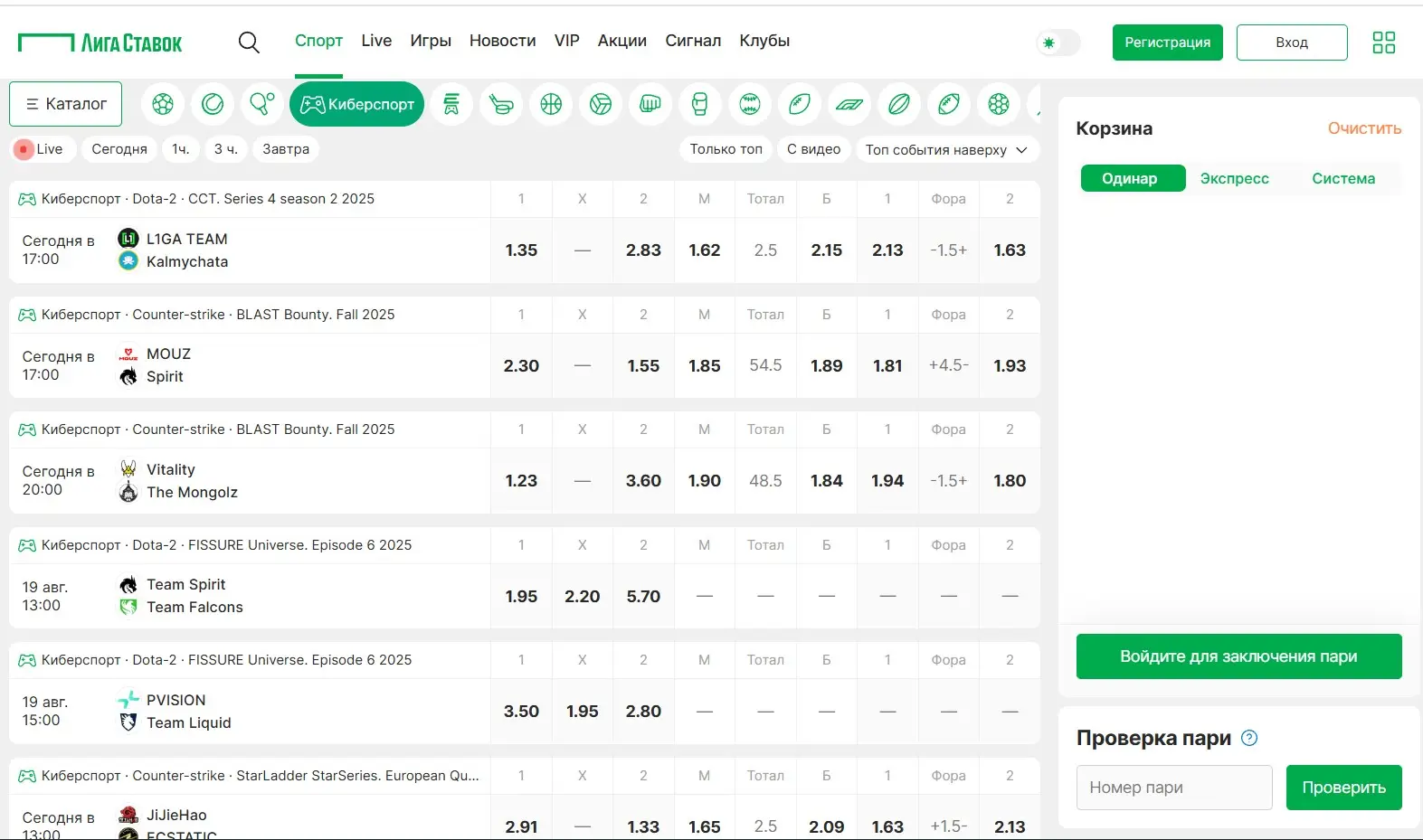1423x840 pixels.
Task: Open the Каталог menu
Action: tap(66, 104)
